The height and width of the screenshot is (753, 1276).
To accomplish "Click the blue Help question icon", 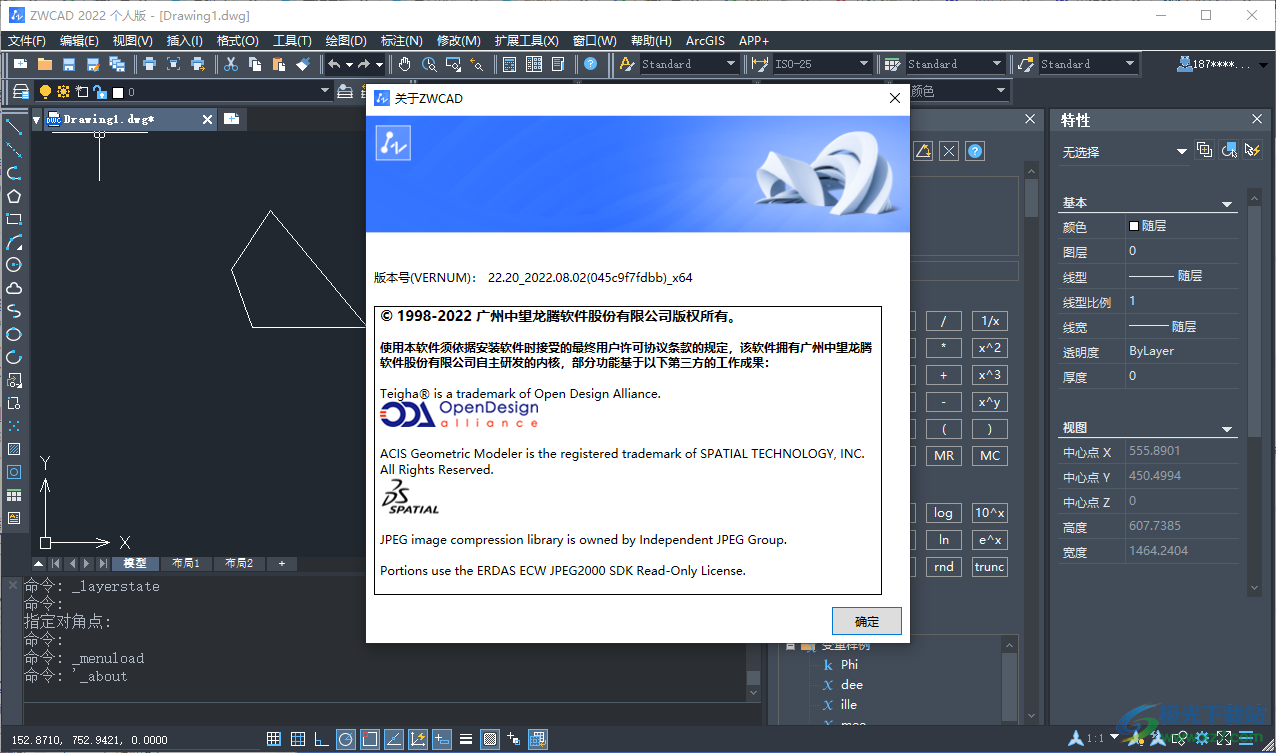I will (x=591, y=64).
